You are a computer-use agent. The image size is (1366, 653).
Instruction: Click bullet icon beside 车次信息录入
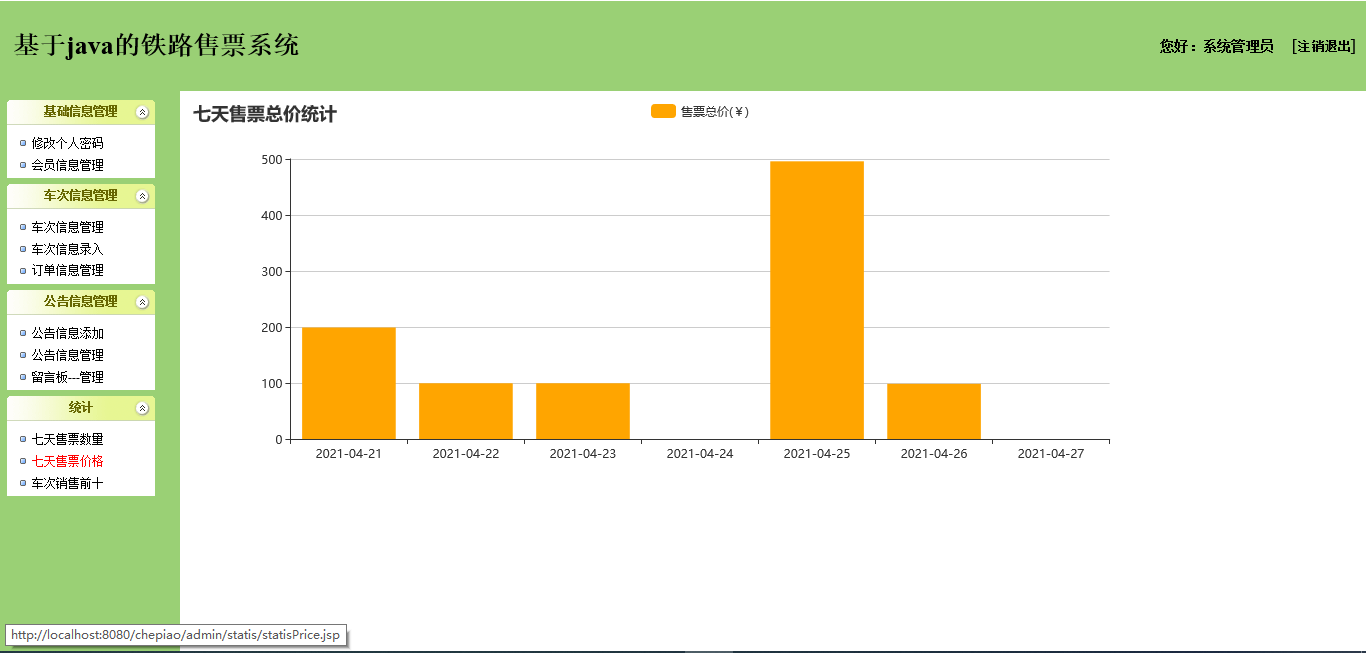23,249
